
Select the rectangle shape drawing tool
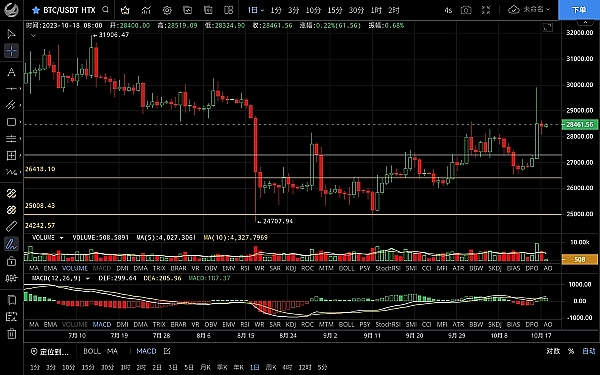point(11,122)
